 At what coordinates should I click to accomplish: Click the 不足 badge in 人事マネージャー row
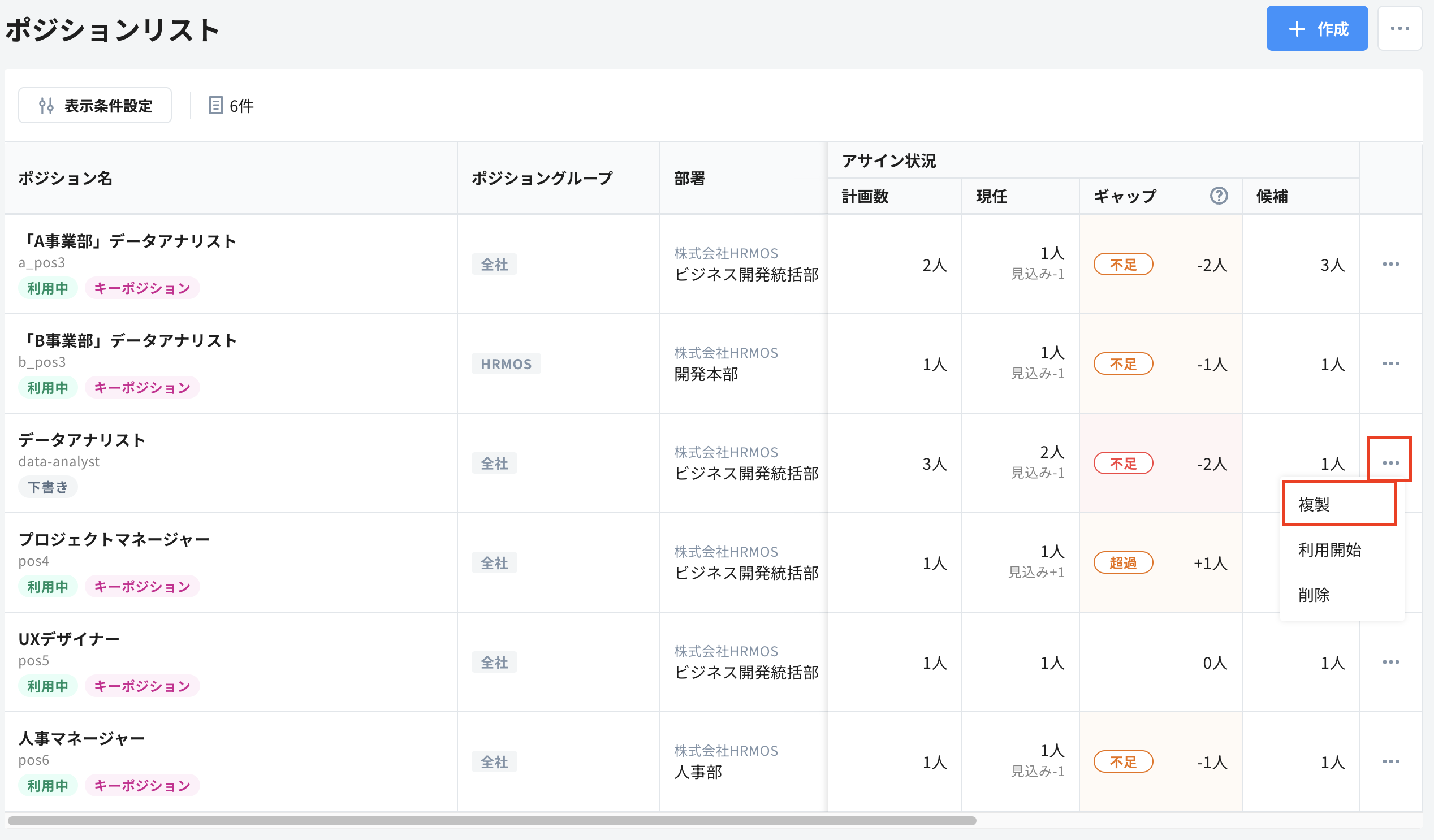(1123, 761)
